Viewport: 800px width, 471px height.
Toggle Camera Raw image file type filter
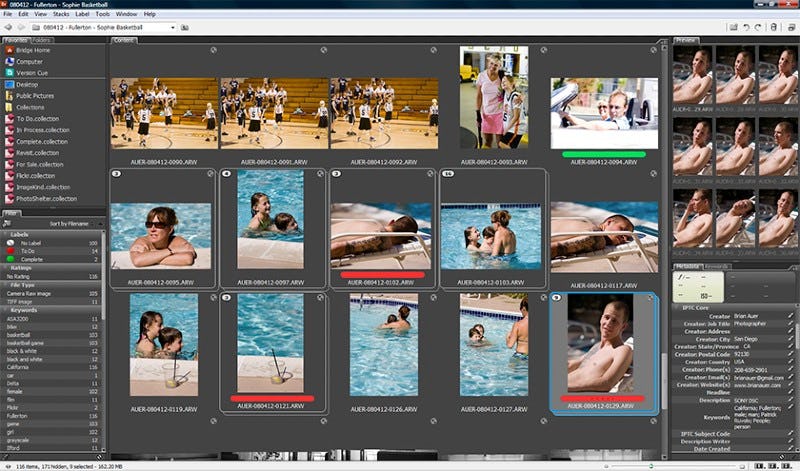pos(51,293)
